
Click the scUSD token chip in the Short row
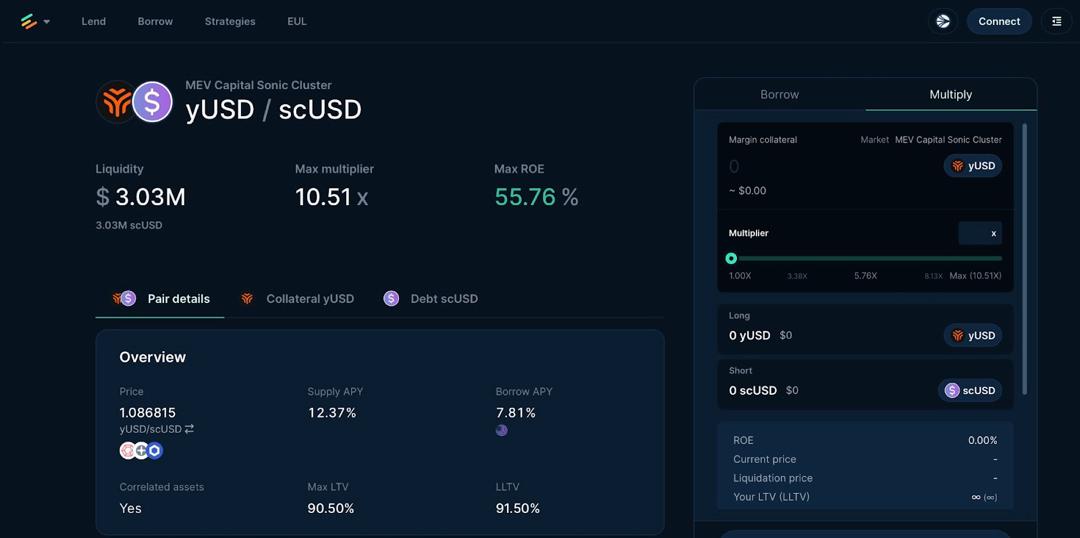970,391
